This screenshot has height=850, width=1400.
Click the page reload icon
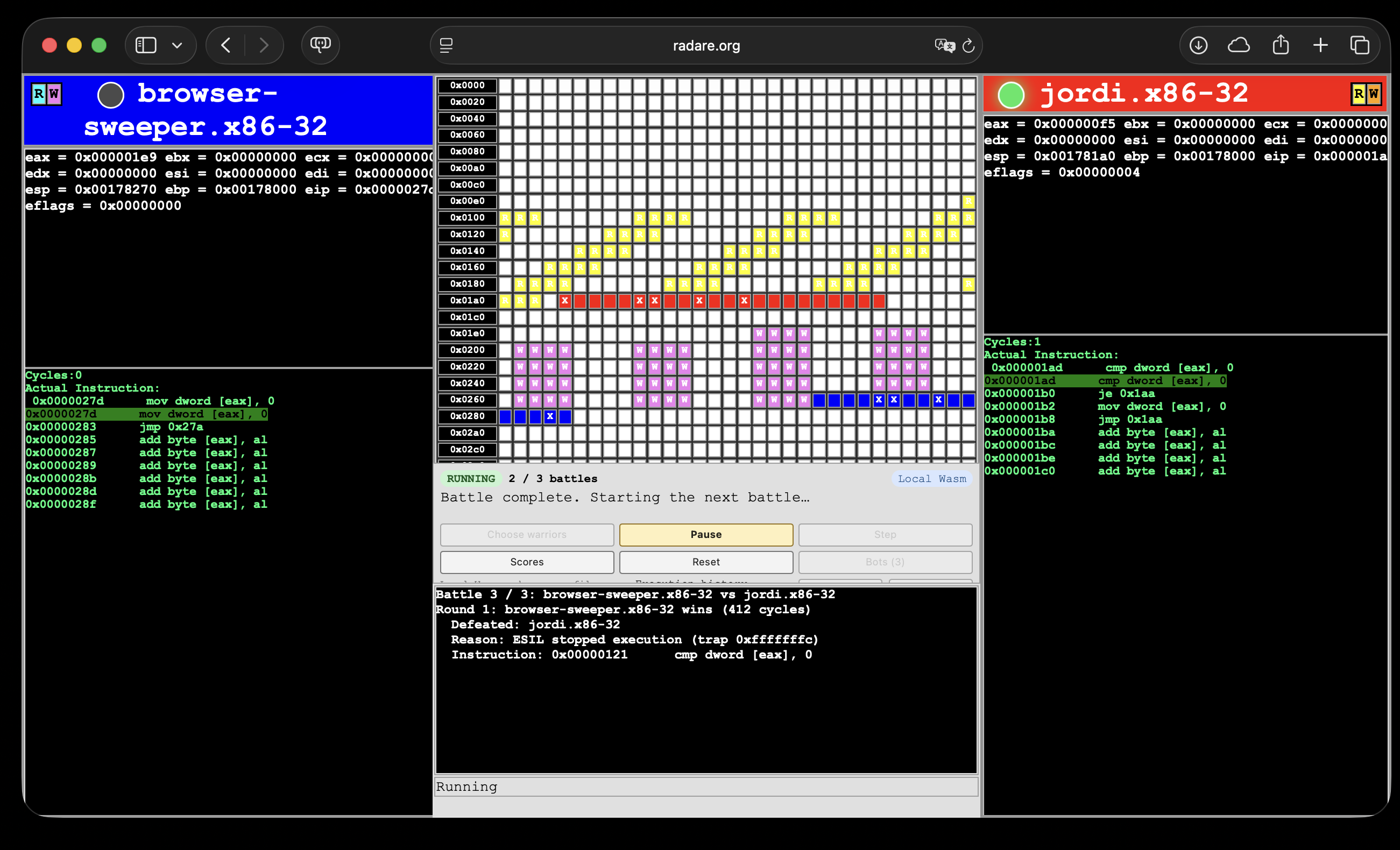[x=968, y=45]
